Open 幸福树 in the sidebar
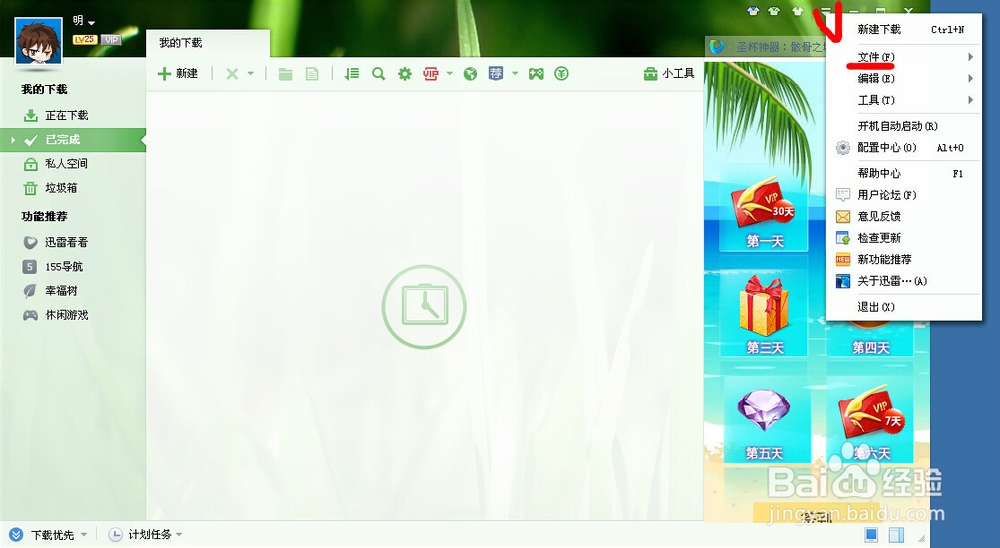This screenshot has height=548, width=1000. coord(61,291)
